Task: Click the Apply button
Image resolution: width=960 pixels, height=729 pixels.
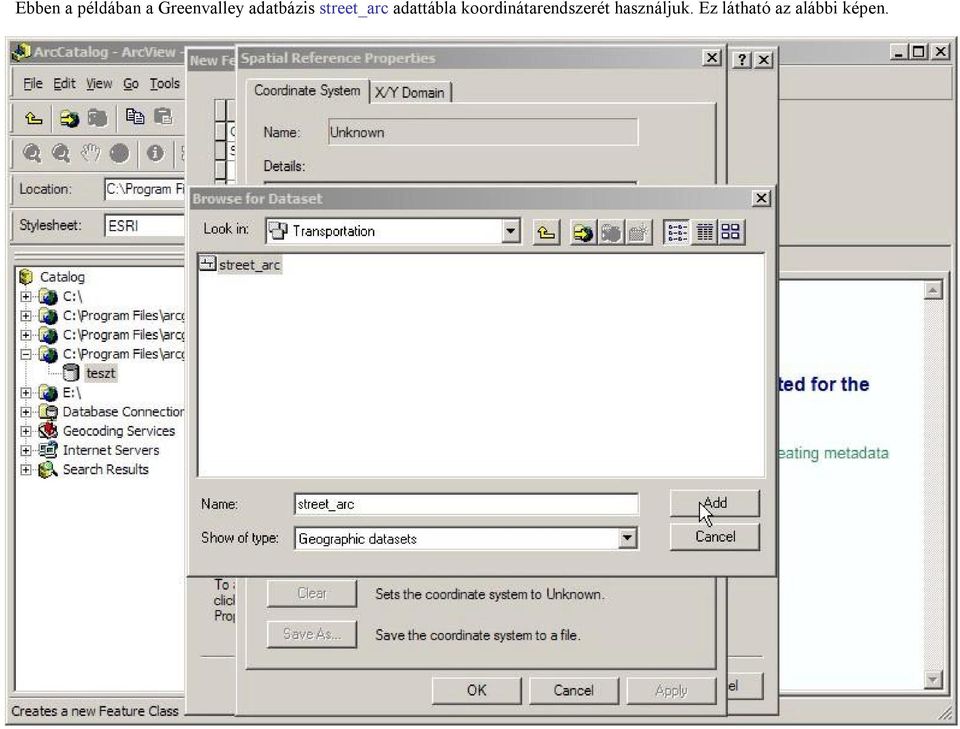Action: (x=671, y=690)
